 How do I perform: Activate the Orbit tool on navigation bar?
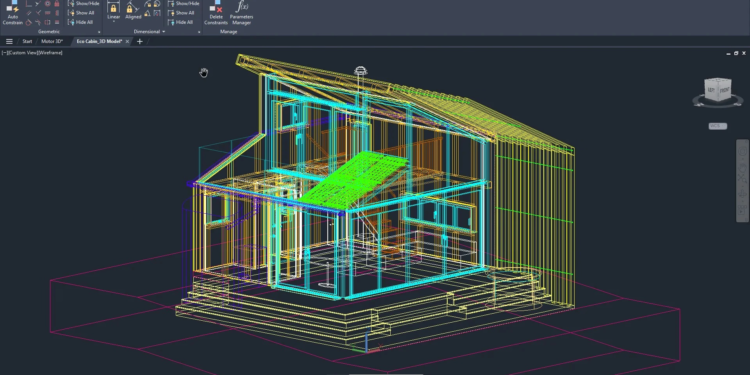743,193
